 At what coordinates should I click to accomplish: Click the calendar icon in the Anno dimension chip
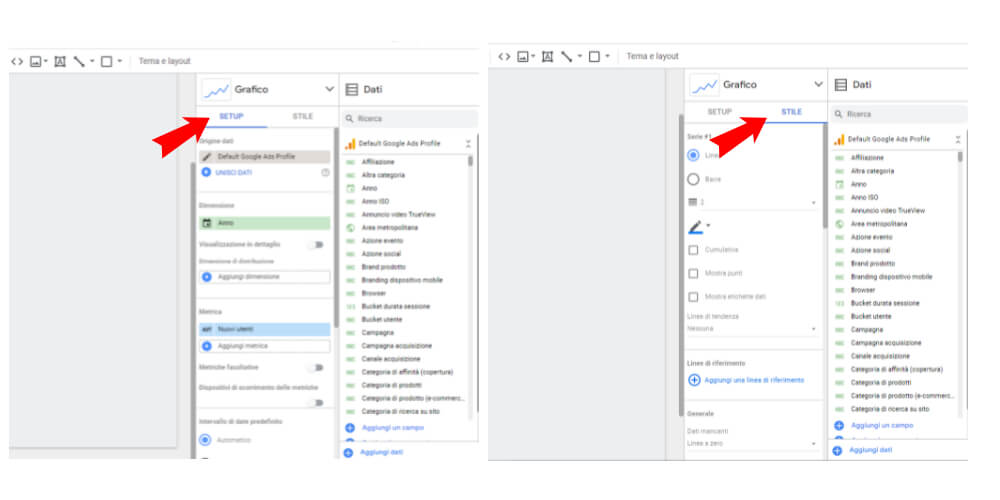pyautogui.click(x=207, y=223)
